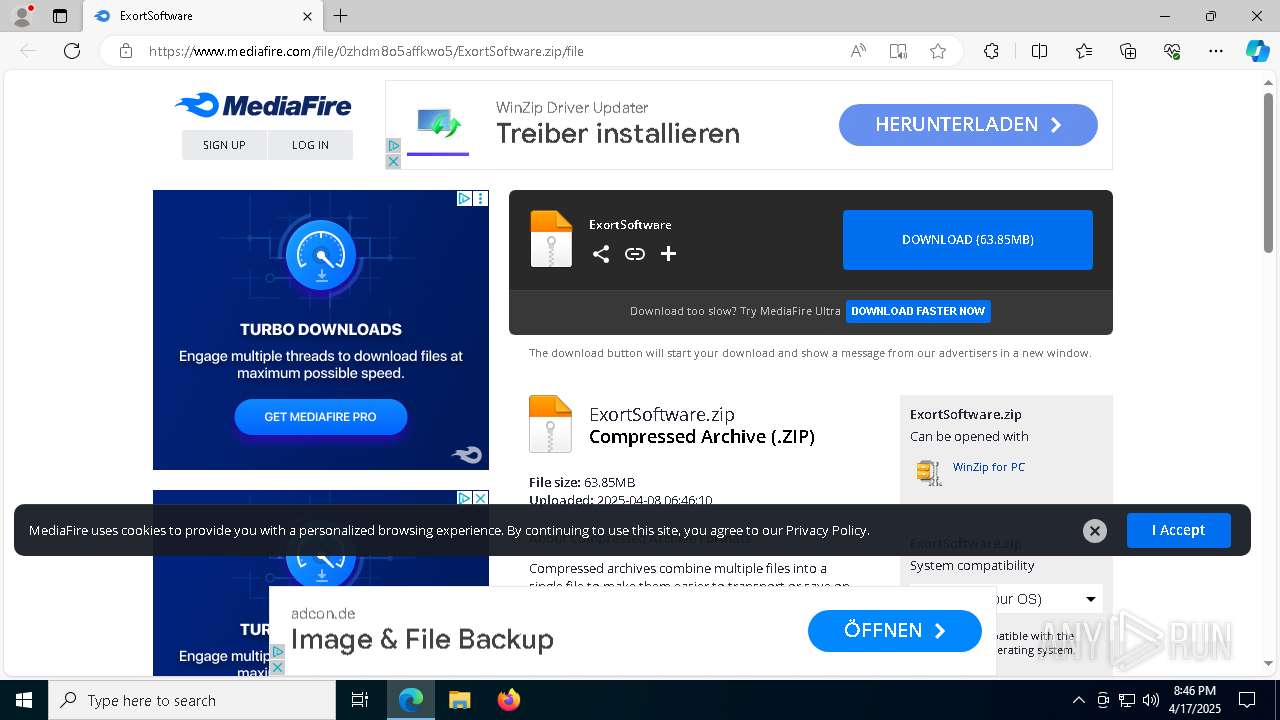Close the second Turbo Downloads ad
The height and width of the screenshot is (720, 1280).
481,498
